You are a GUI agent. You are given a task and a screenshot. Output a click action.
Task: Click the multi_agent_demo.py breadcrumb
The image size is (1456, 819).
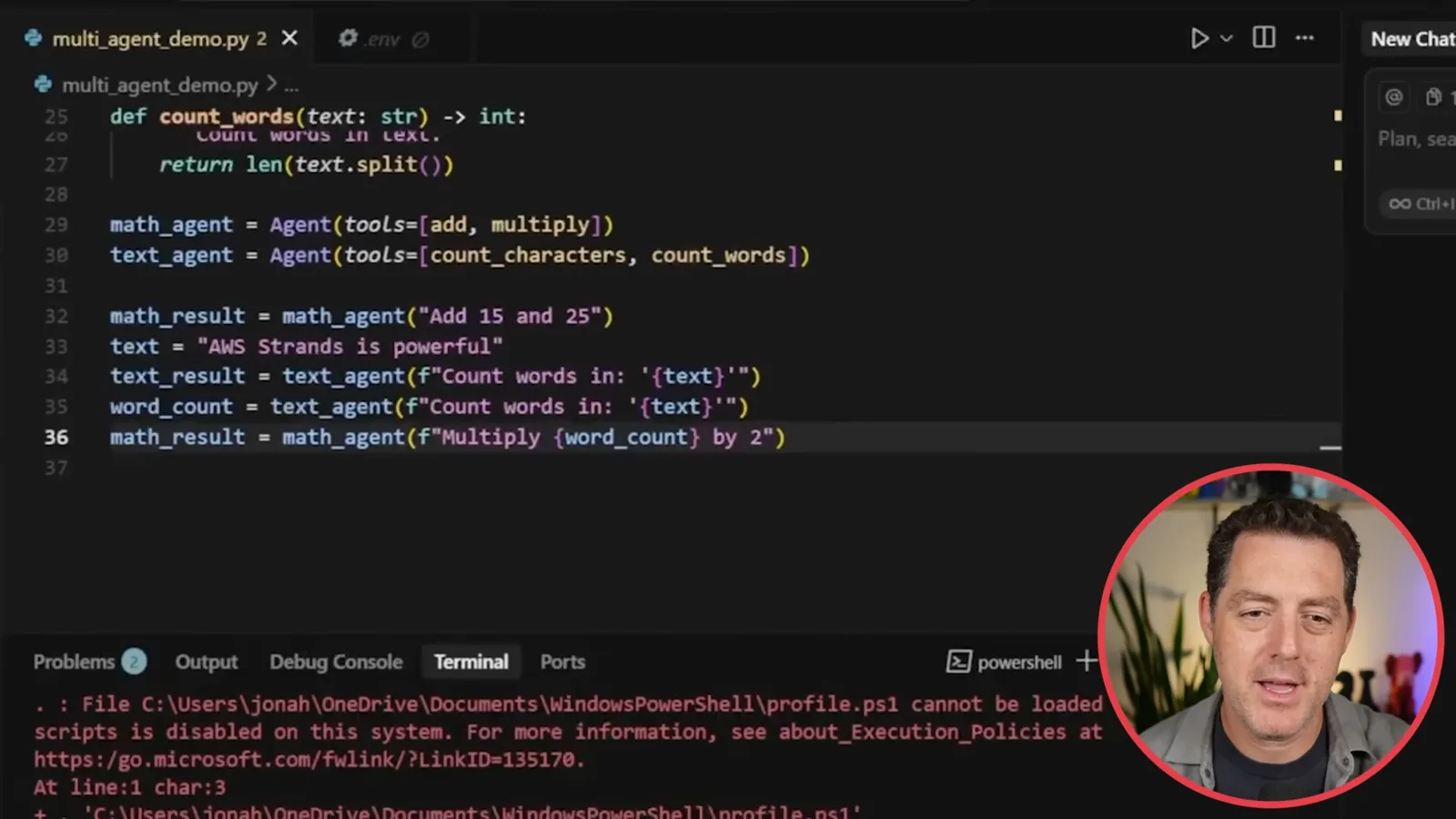coord(159,85)
